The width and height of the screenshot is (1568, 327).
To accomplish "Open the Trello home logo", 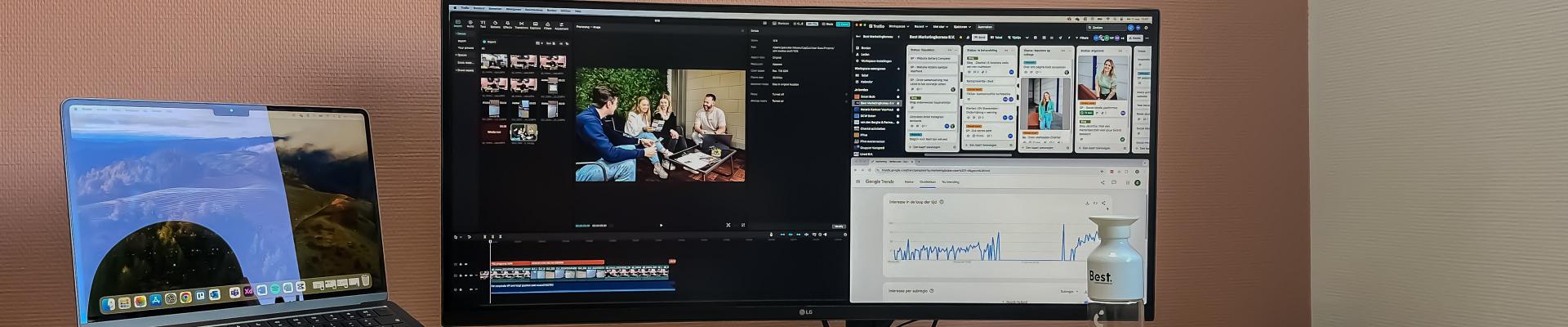I will tap(877, 26).
